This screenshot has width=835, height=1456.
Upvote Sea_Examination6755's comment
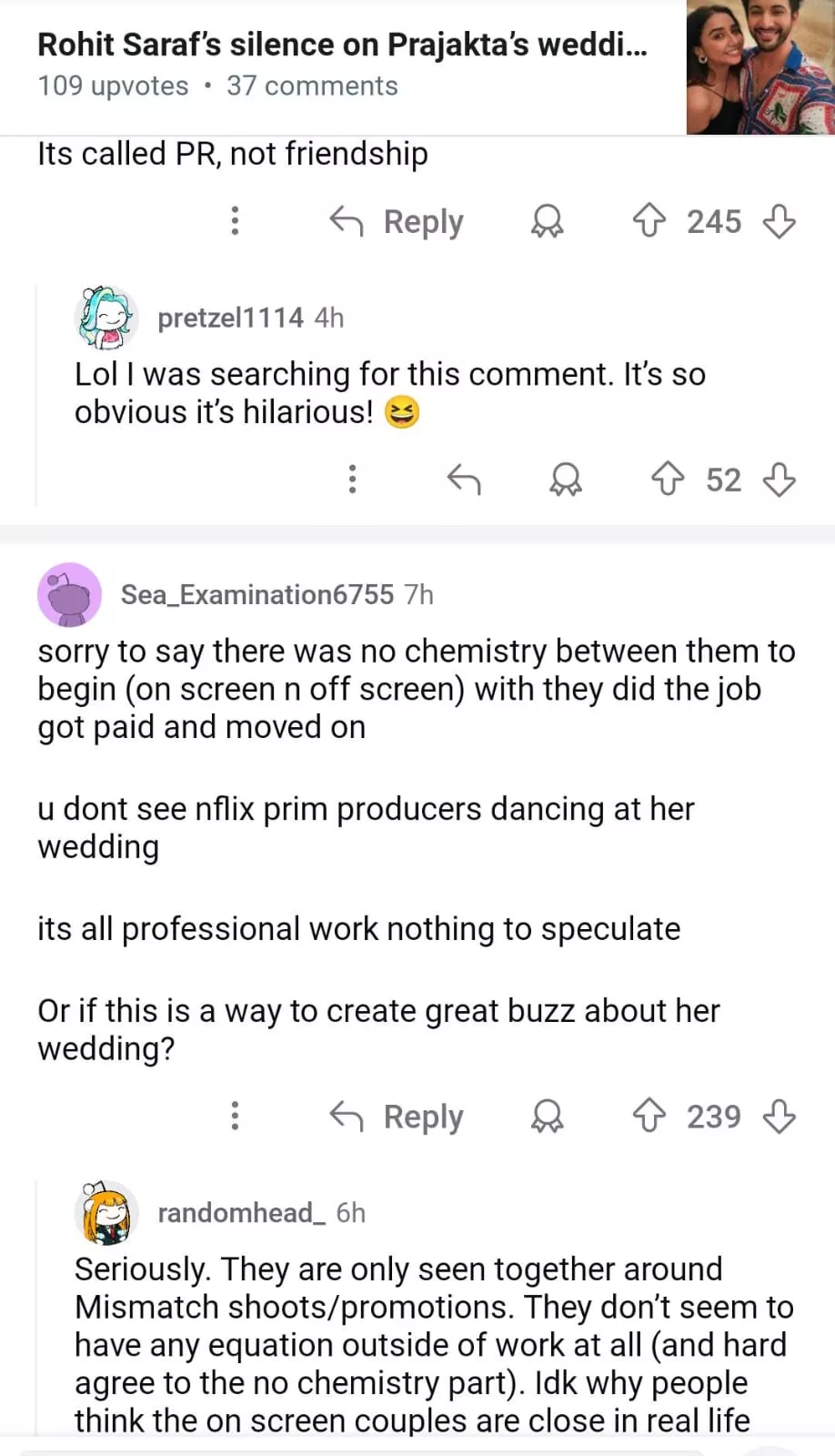(x=649, y=1116)
